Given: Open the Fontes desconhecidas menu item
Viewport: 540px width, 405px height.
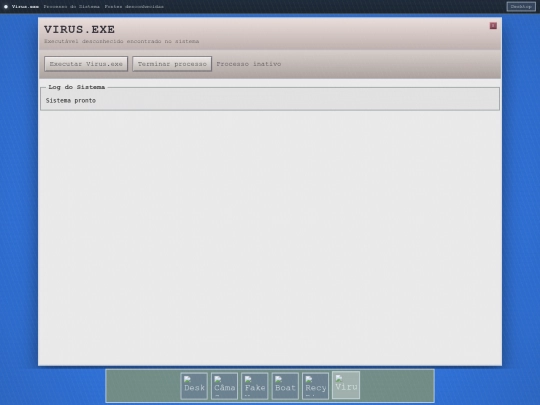Looking at the screenshot, I should click(134, 7).
